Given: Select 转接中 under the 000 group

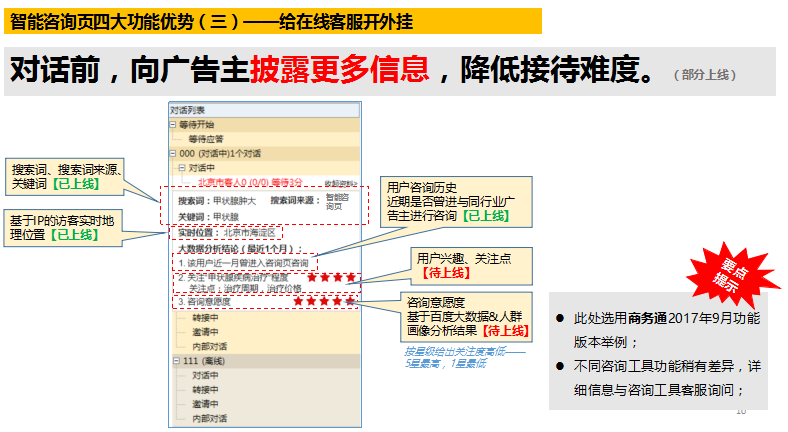Looking at the screenshot, I should 206,318.
